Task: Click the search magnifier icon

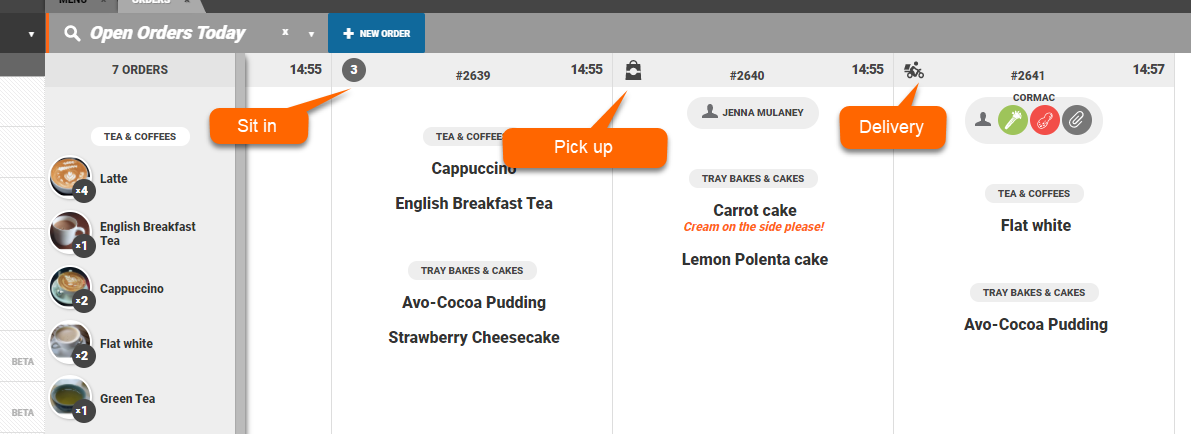Action: [72, 33]
